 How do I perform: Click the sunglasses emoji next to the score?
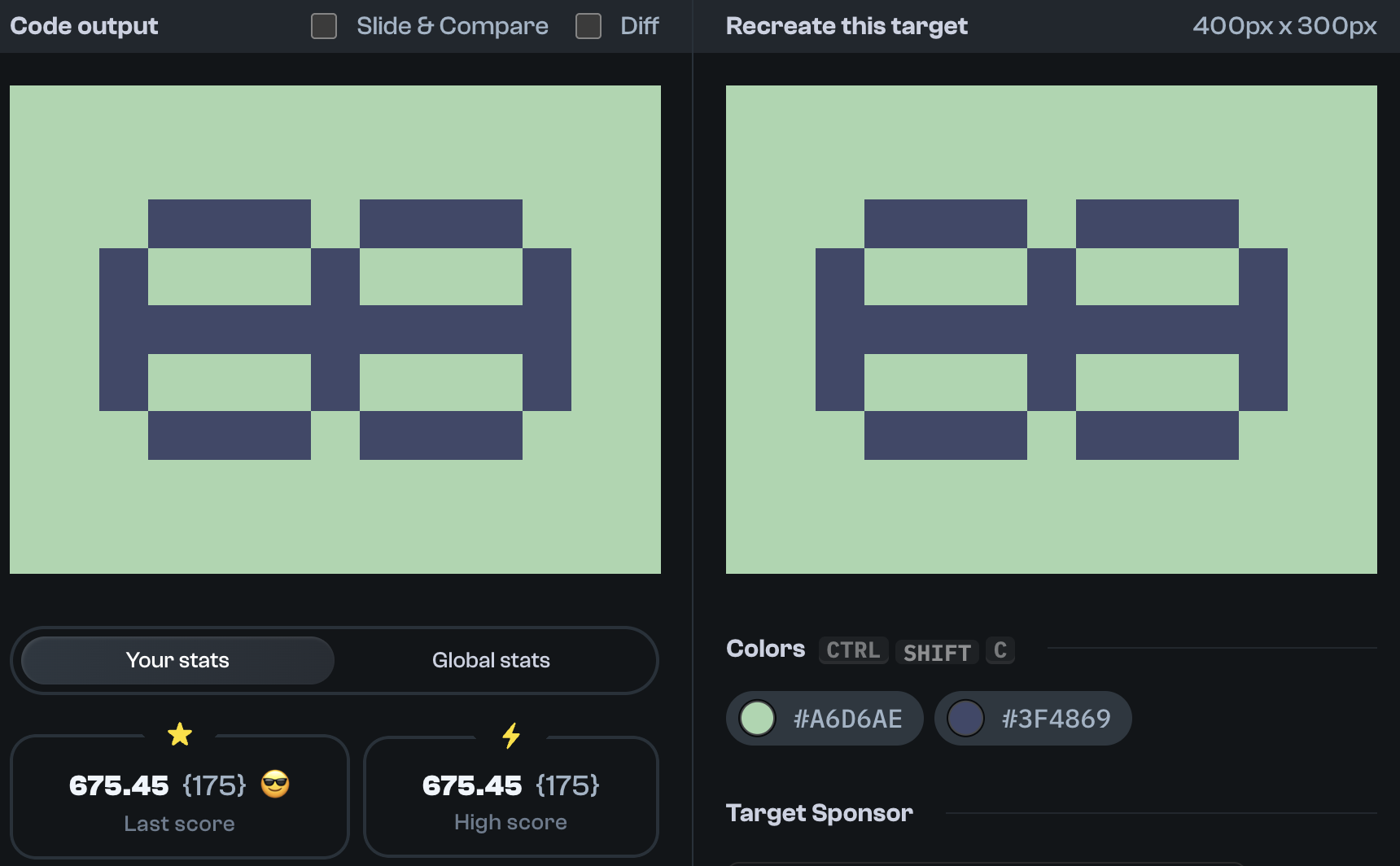[x=276, y=785]
